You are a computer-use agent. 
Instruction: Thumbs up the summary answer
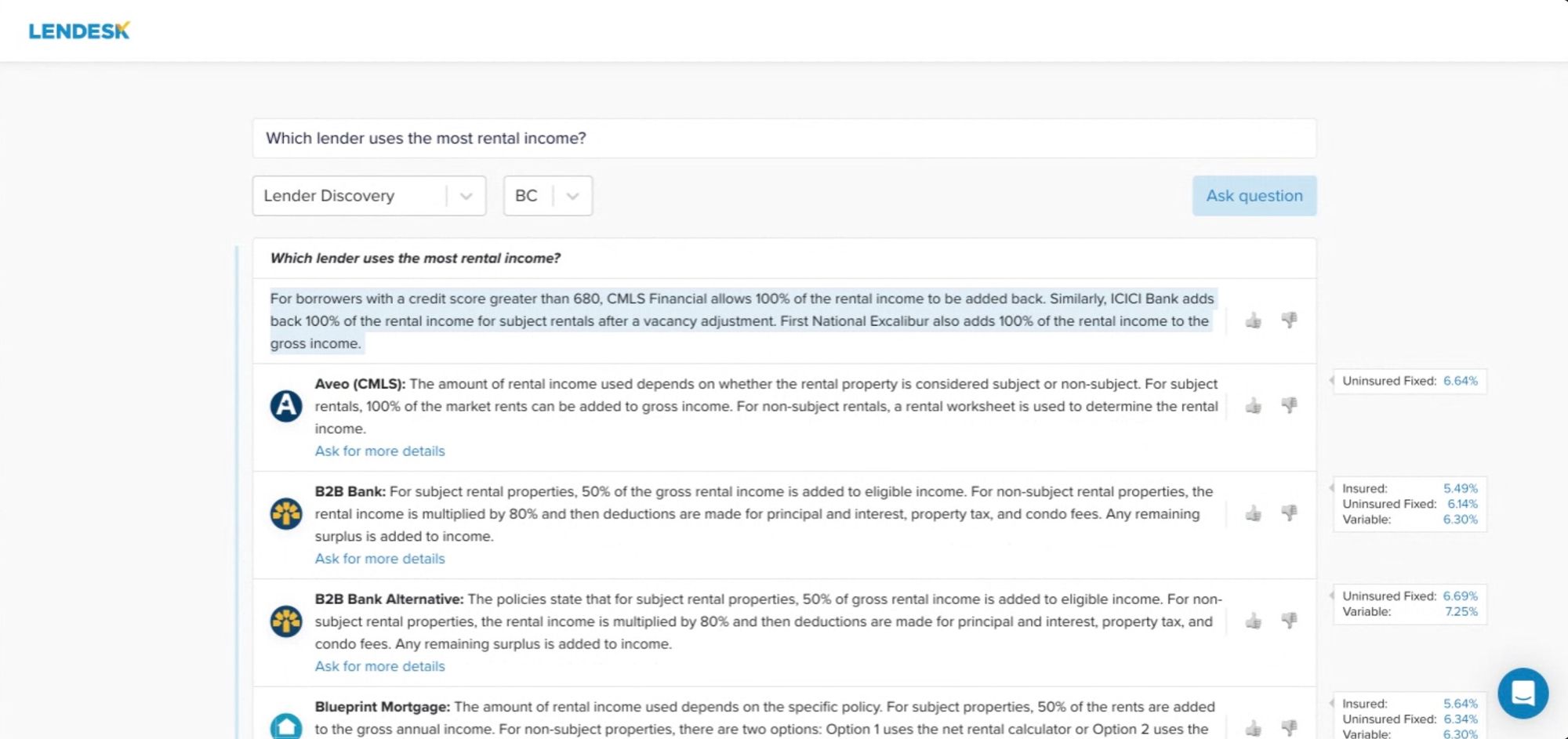pos(1253,321)
